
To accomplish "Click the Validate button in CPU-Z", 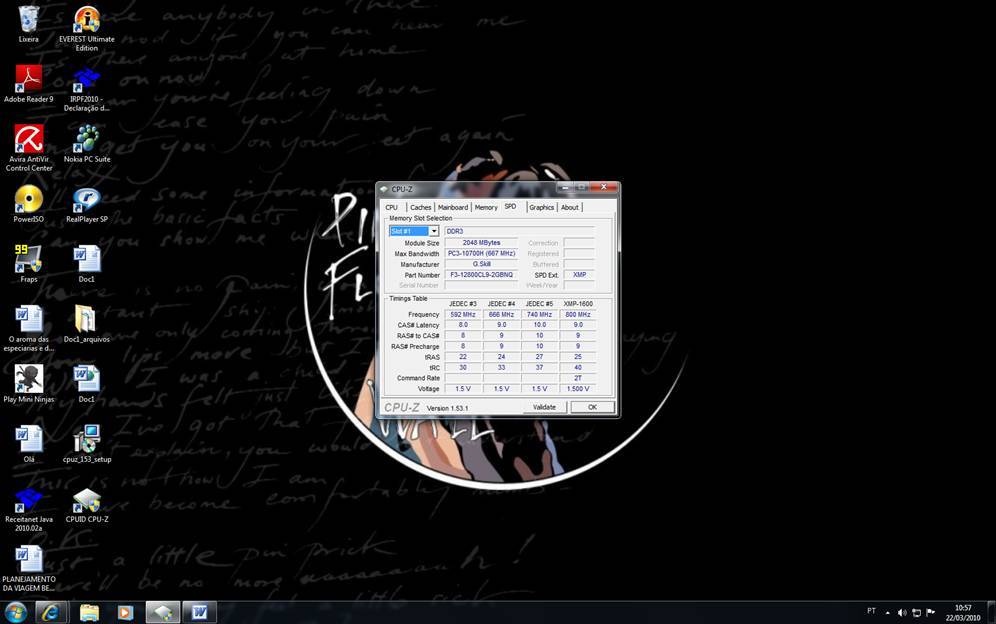I will click(544, 407).
